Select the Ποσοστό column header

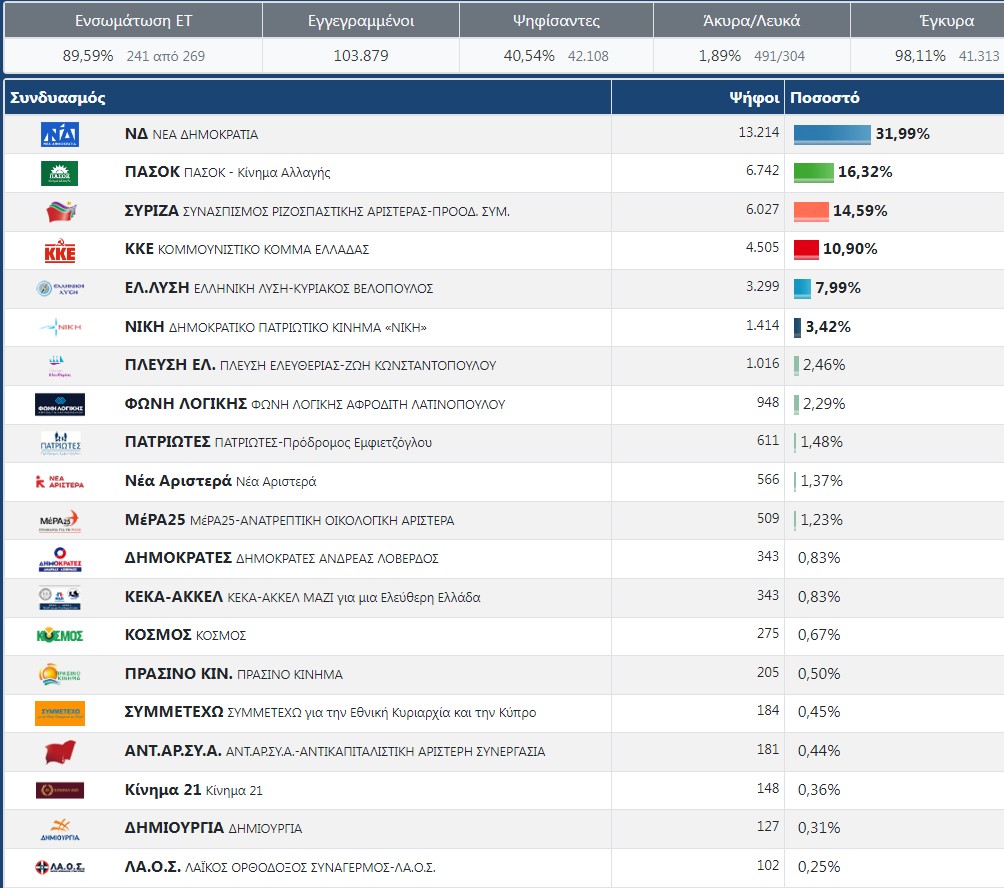click(824, 98)
